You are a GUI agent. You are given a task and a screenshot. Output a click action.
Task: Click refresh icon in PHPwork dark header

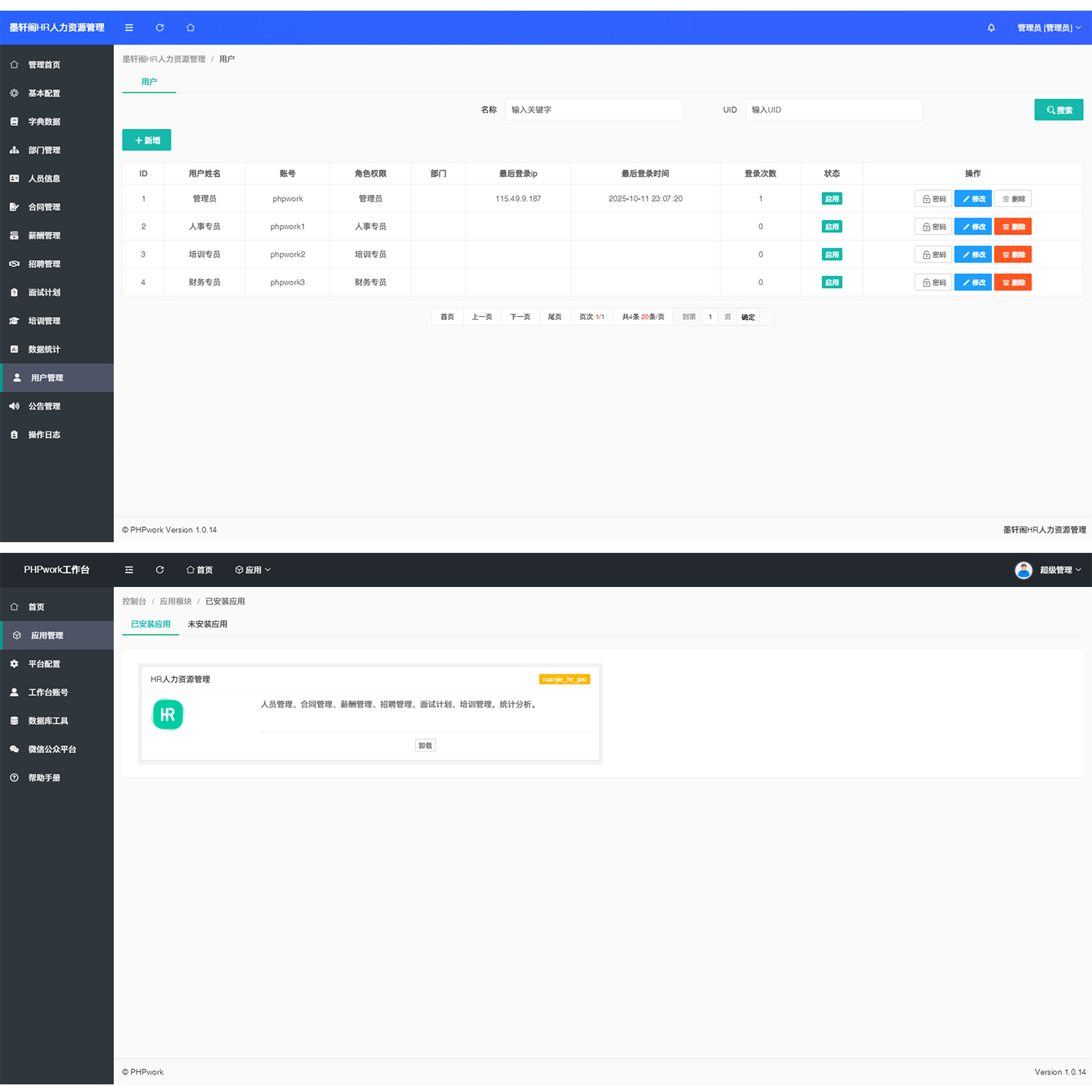click(160, 570)
